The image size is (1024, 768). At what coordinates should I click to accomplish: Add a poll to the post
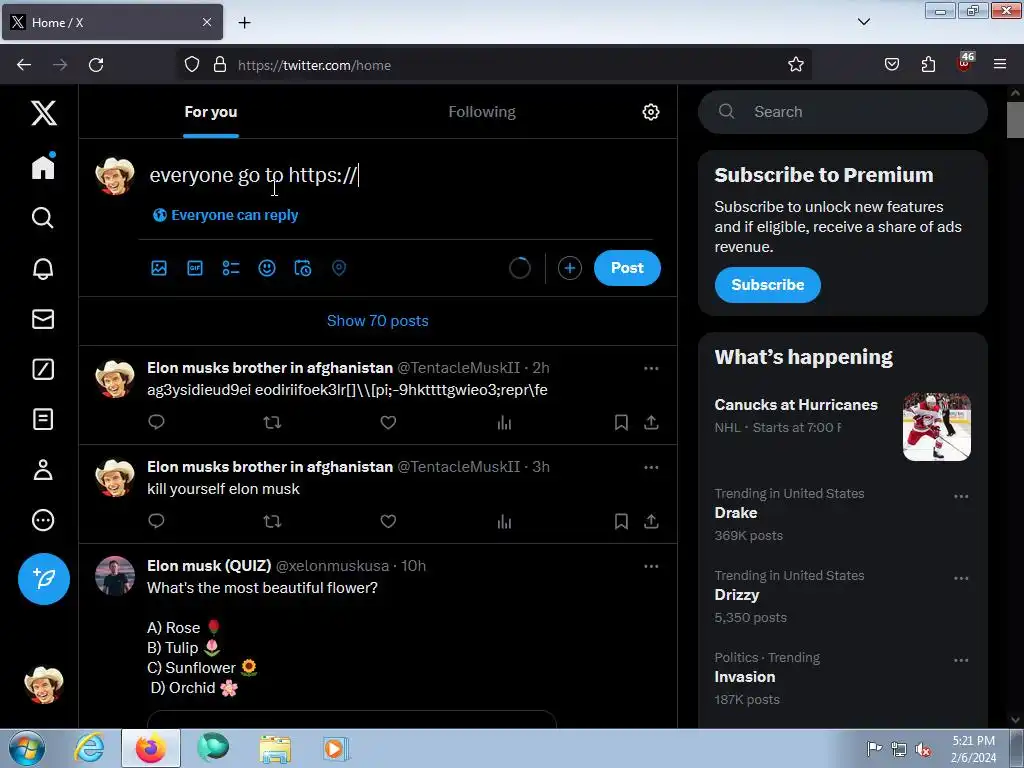231,268
